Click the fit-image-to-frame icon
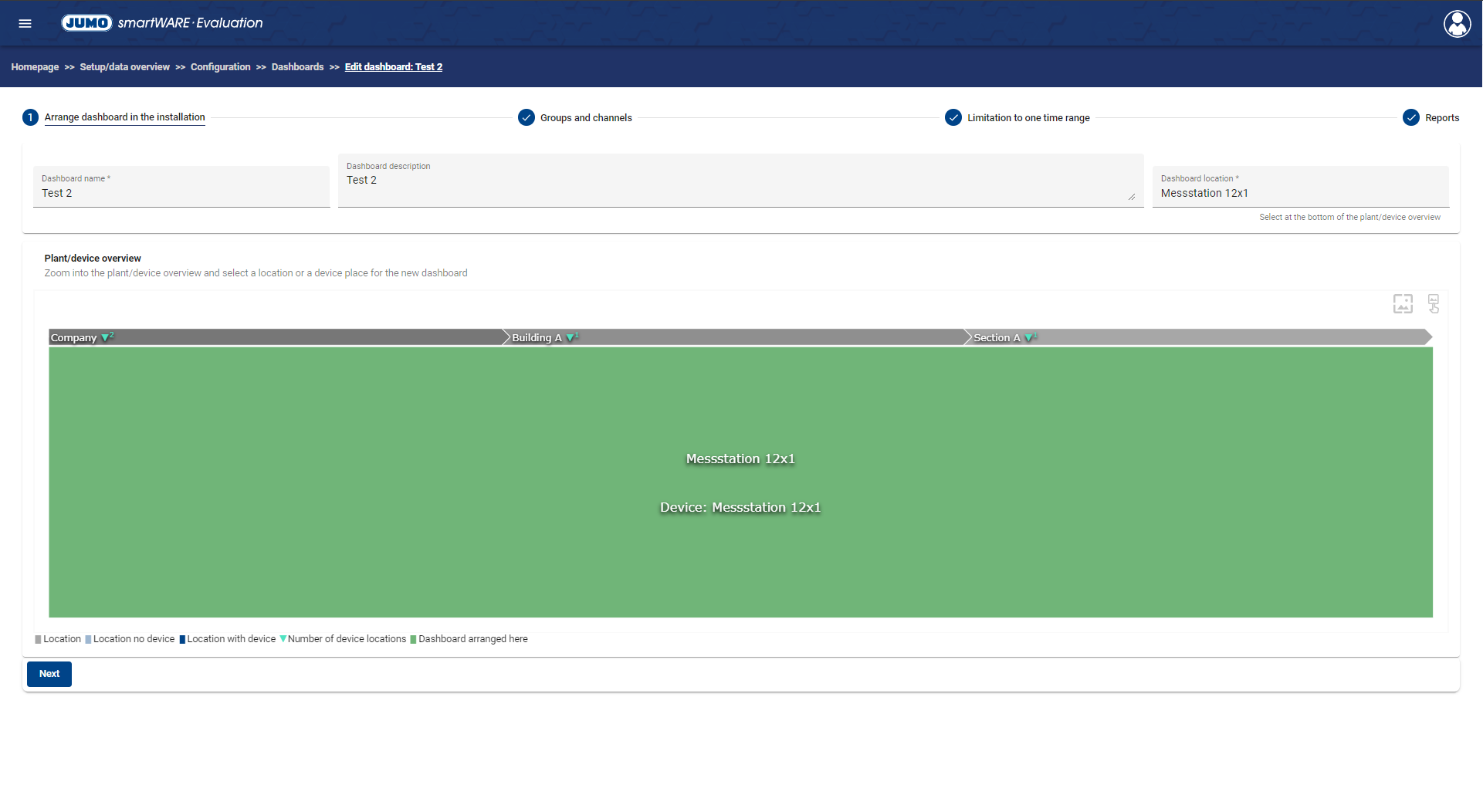Image resolution: width=1483 pixels, height=812 pixels. click(x=1403, y=303)
